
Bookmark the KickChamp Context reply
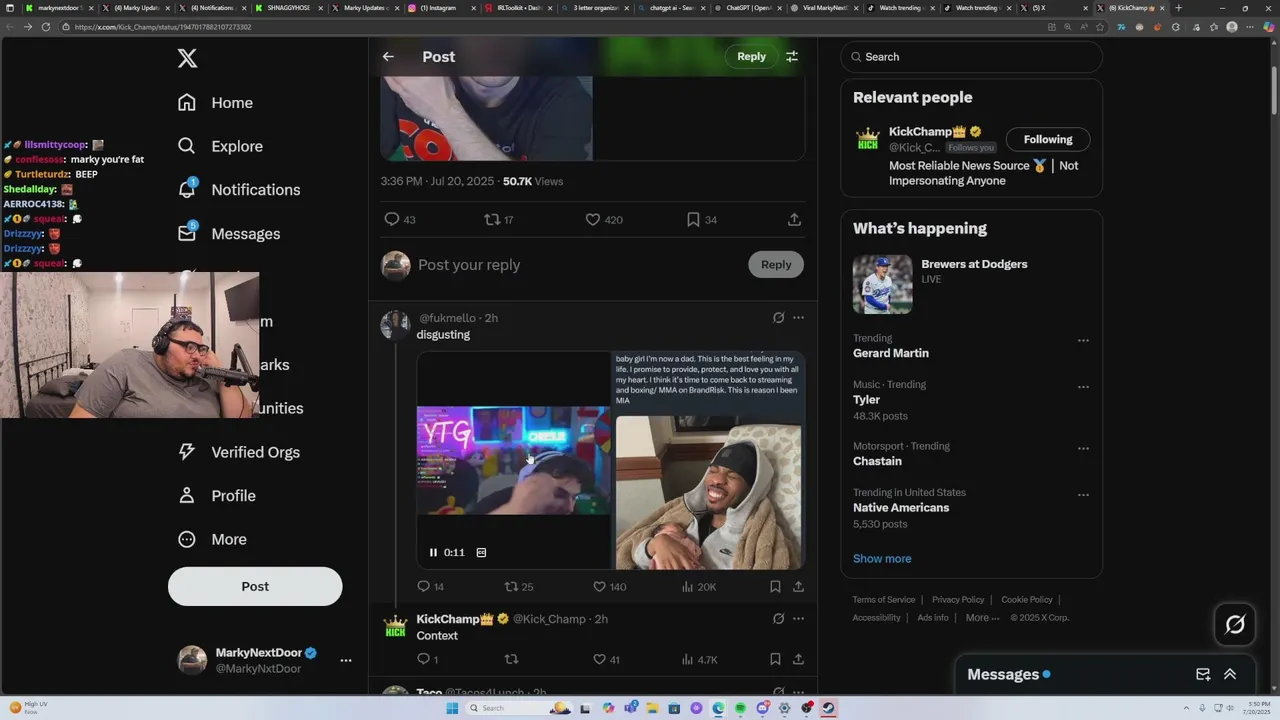point(775,659)
